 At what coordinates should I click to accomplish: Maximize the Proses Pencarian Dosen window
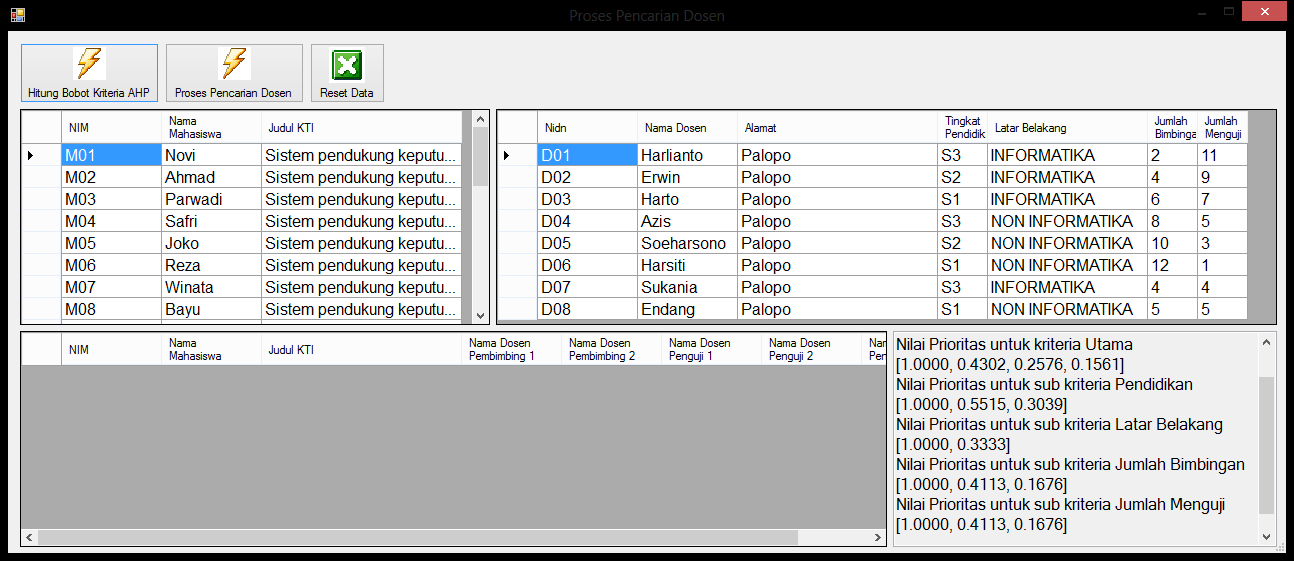click(1228, 11)
